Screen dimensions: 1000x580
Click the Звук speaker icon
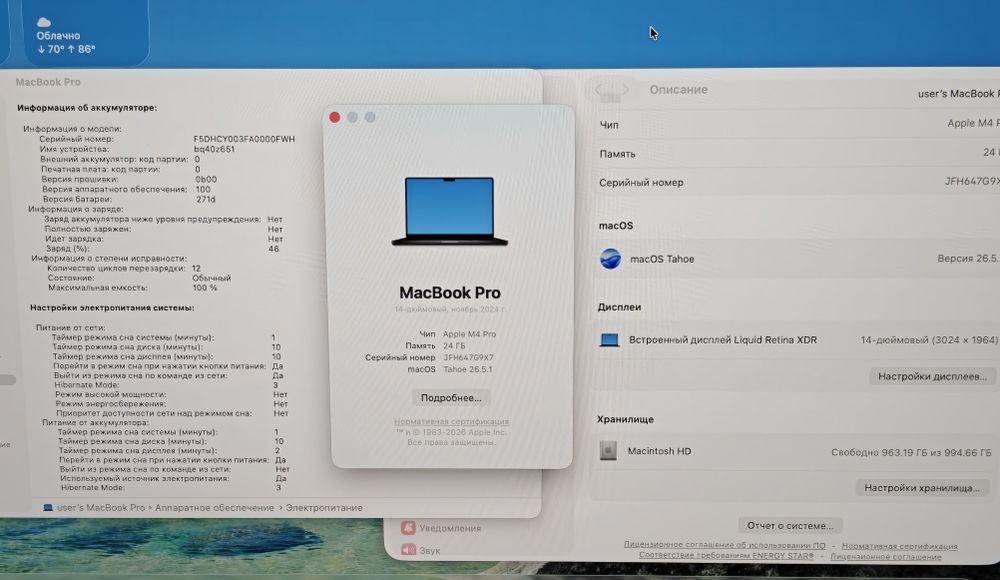tap(408, 549)
